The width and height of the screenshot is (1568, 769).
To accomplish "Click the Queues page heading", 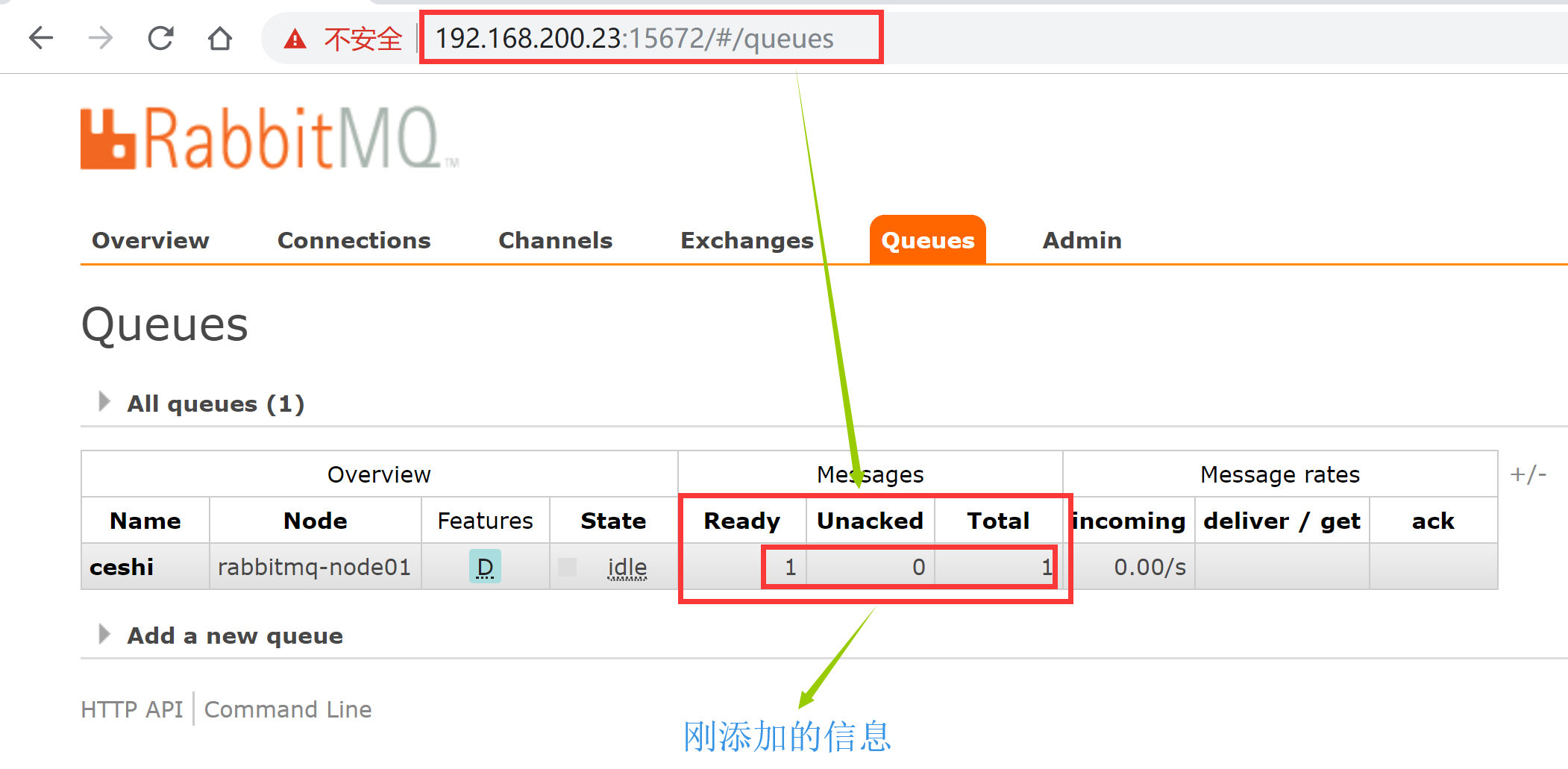I will pyautogui.click(x=165, y=324).
